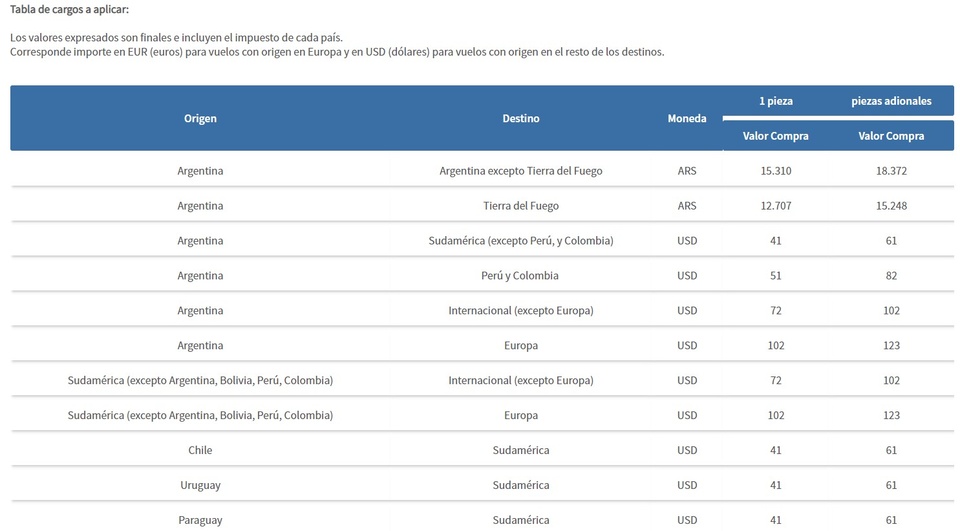Click the Paraguay origin cell
Viewport: 960px width, 531px height.
200,520
